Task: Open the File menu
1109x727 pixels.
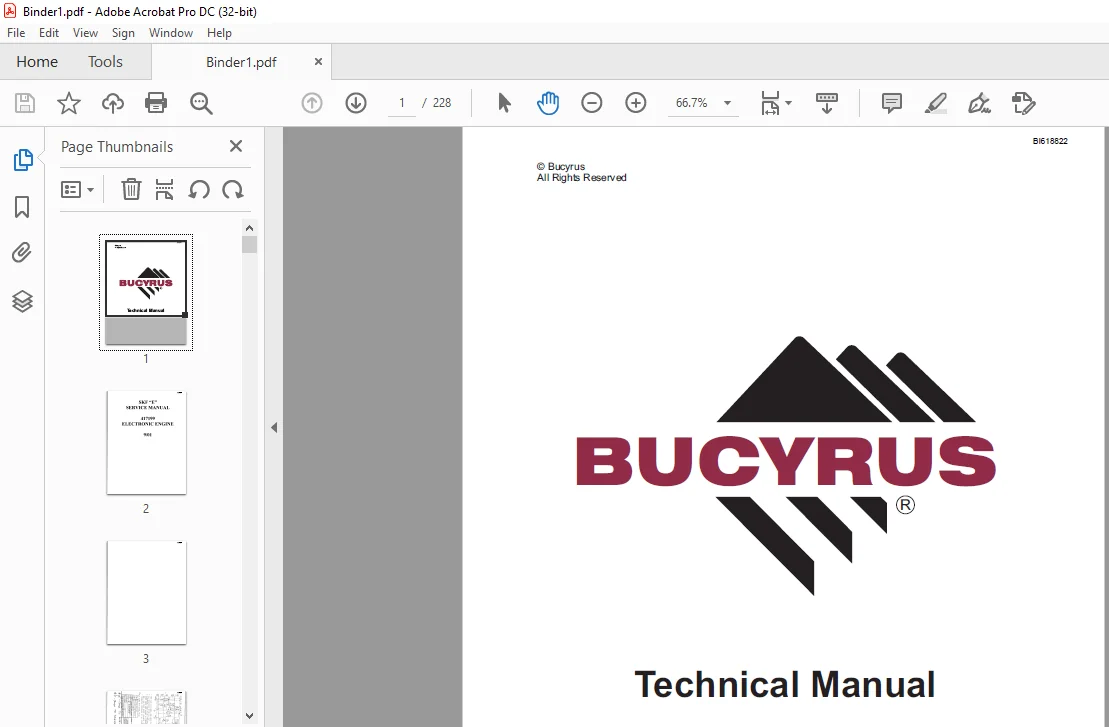Action: [16, 33]
